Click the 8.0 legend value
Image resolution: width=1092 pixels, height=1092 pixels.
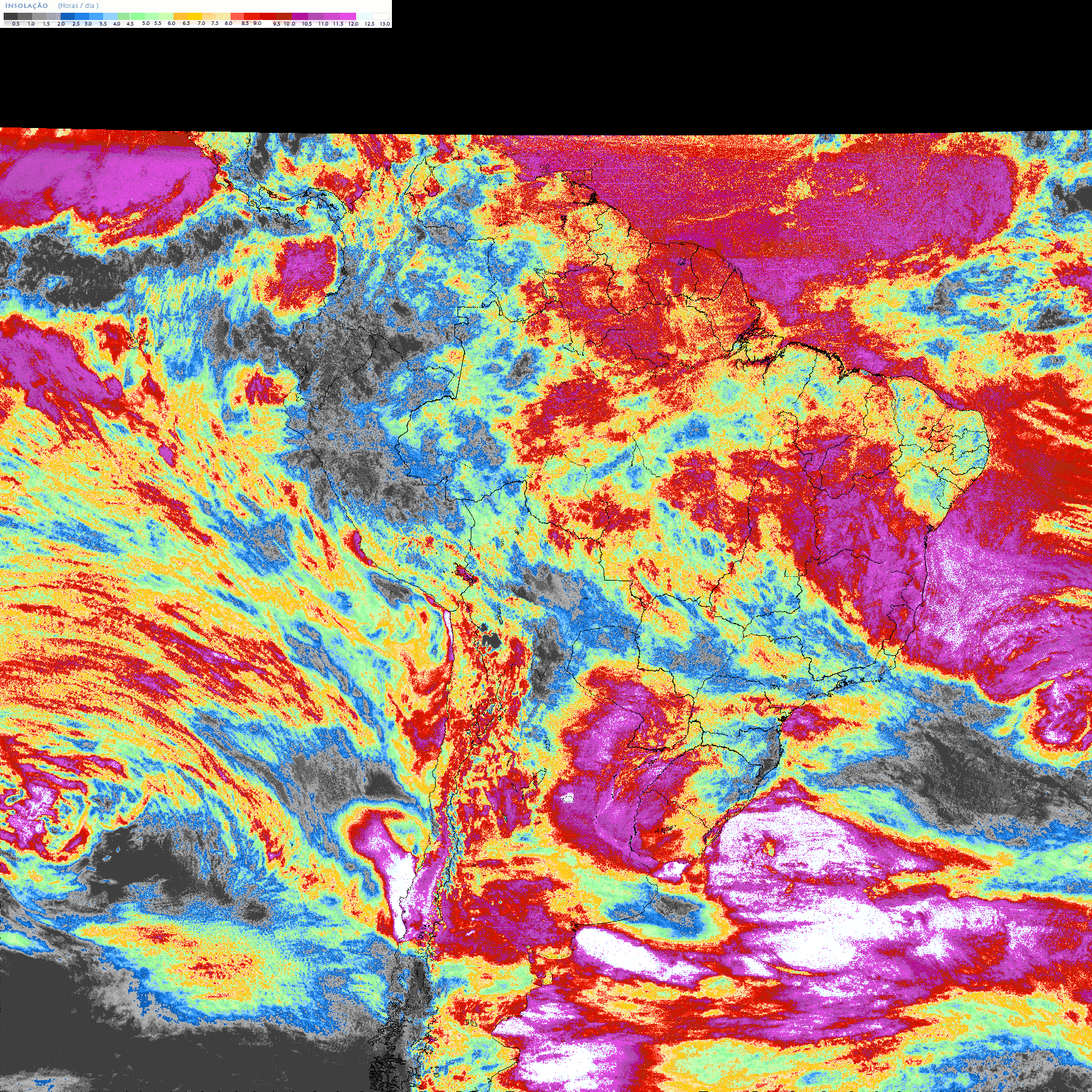(229, 23)
